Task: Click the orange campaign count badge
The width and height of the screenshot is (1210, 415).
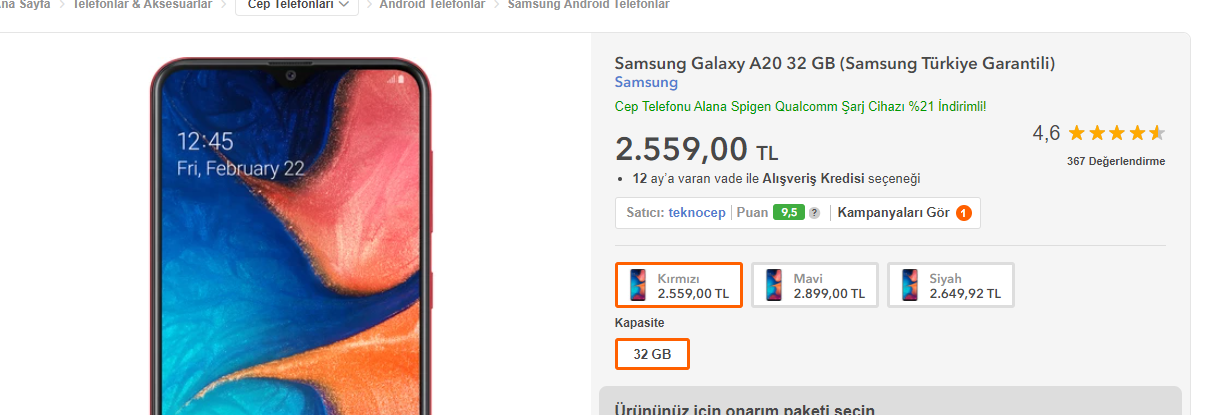Action: 963,213
